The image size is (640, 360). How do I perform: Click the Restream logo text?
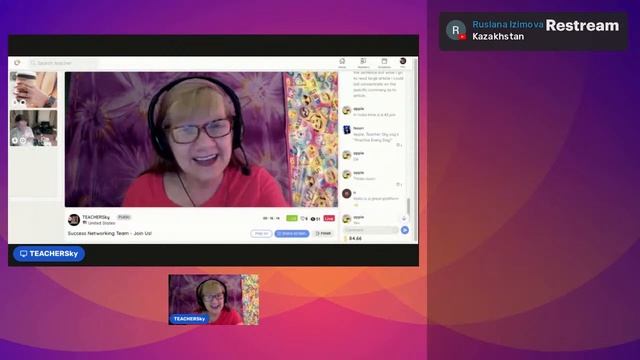(x=582, y=25)
